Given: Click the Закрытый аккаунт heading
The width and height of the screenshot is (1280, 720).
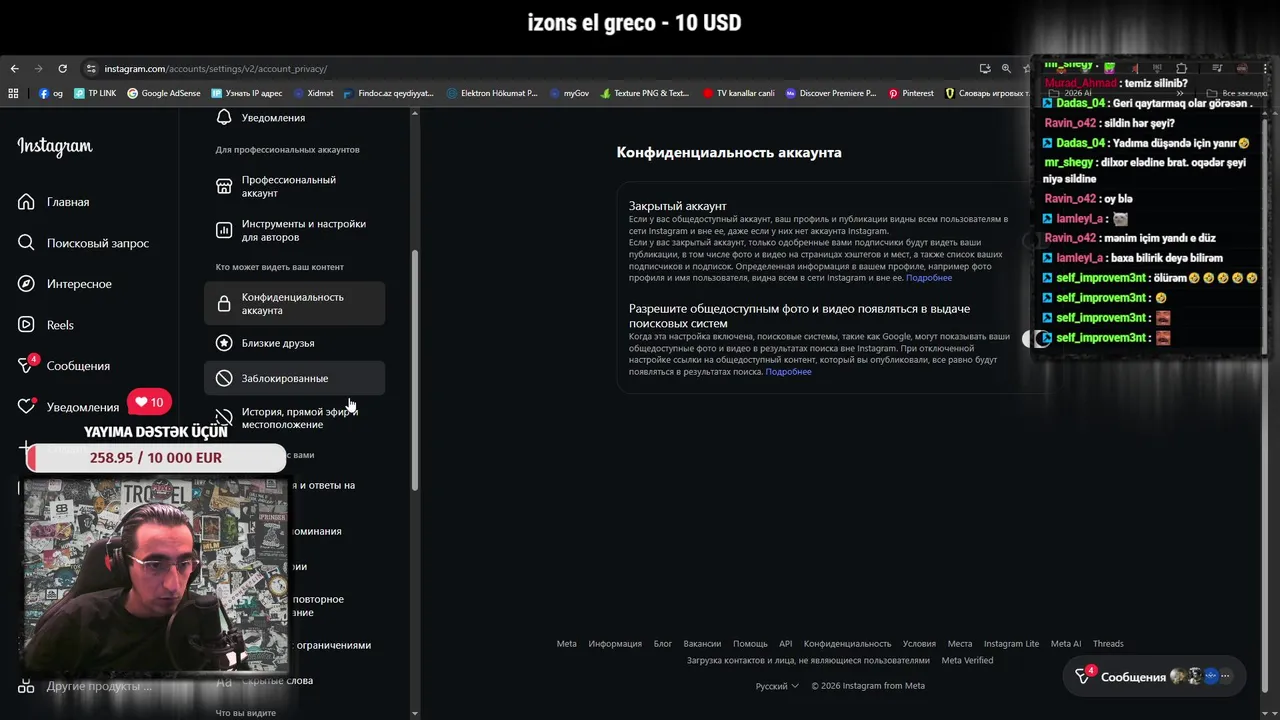Looking at the screenshot, I should tap(677, 206).
